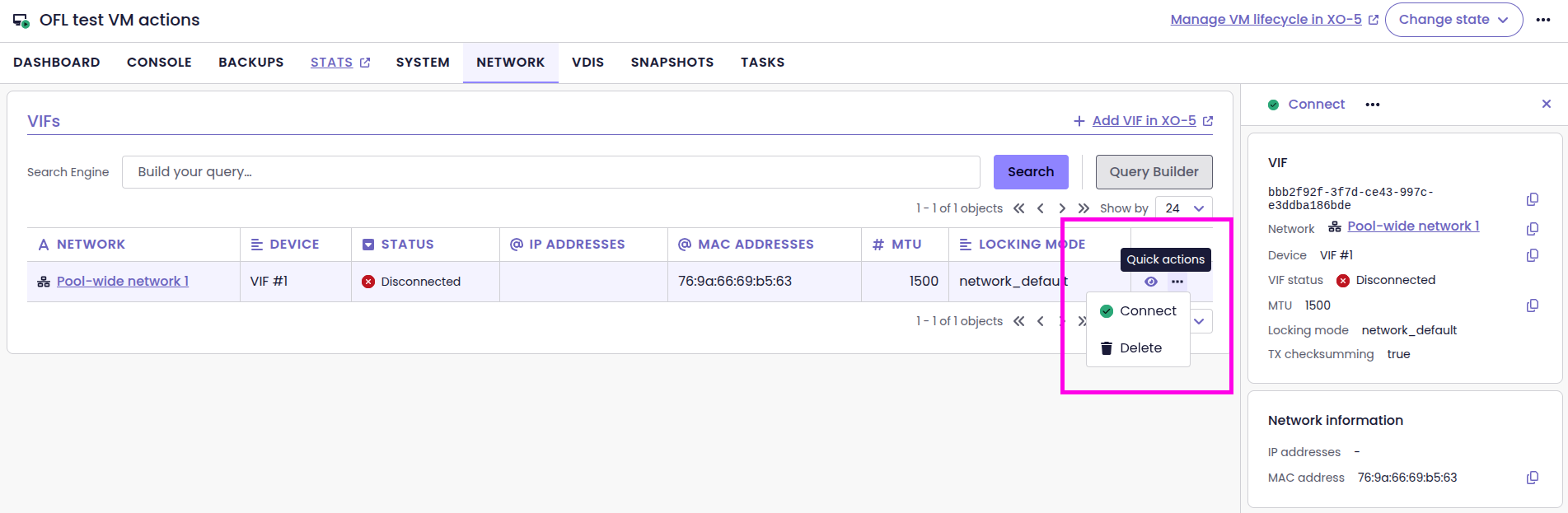
Task: Close the VIF details side panel
Action: [1546, 104]
